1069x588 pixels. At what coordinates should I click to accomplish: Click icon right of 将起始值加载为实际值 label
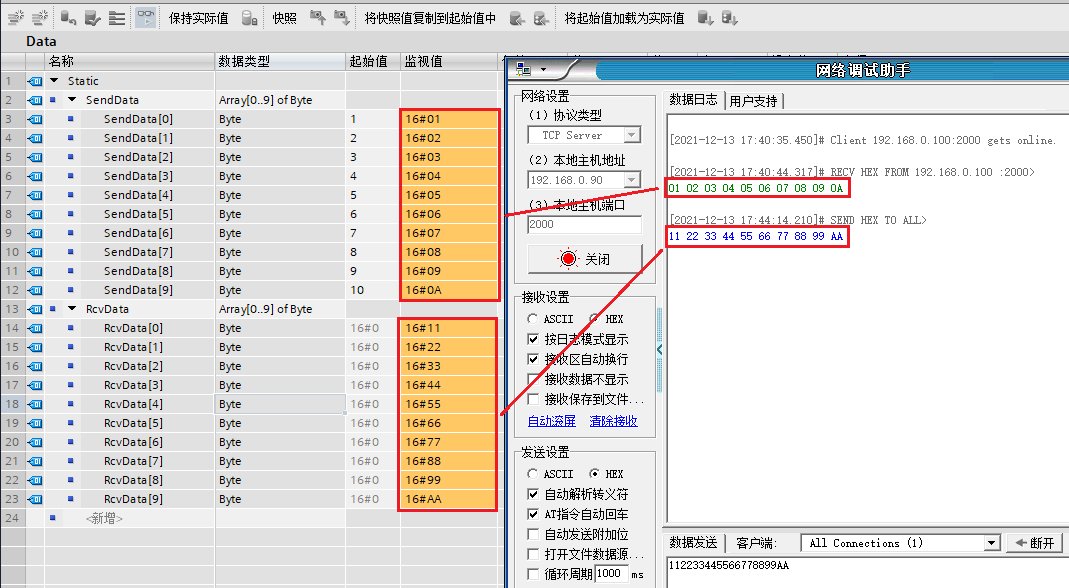(706, 18)
